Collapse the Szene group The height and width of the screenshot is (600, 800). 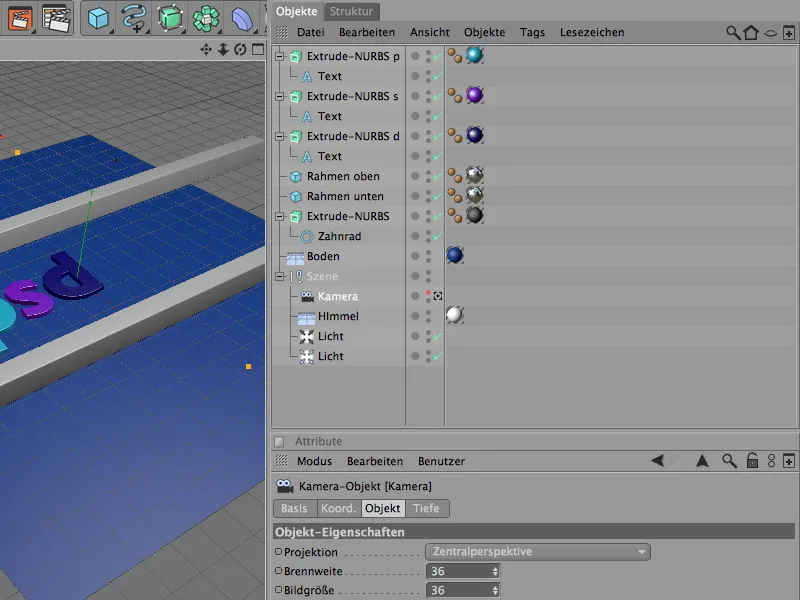pos(281,277)
